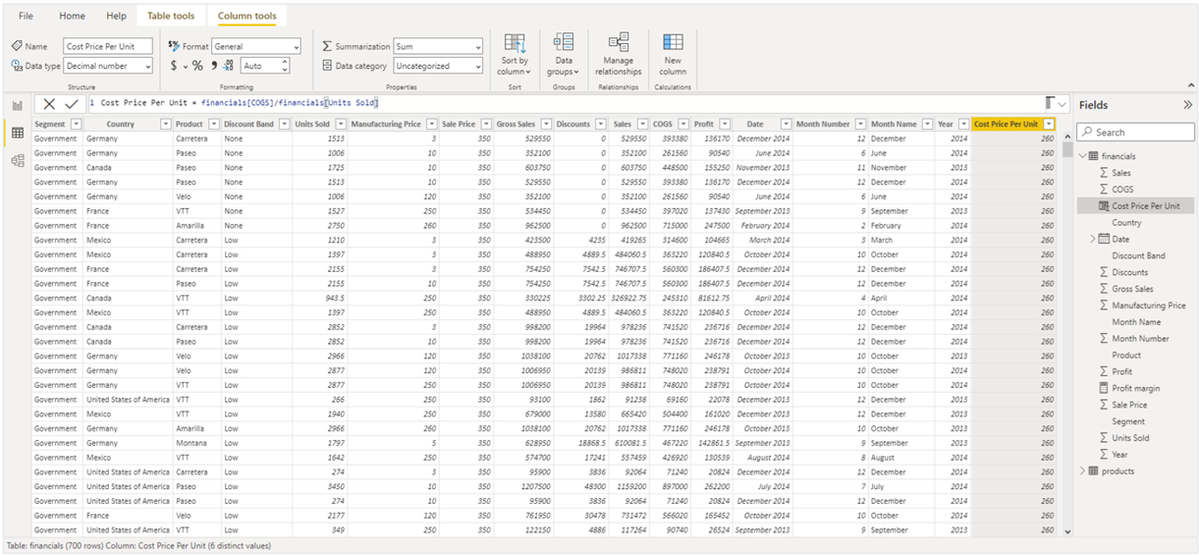
Task: Switch to the Home tab
Action: [72, 15]
